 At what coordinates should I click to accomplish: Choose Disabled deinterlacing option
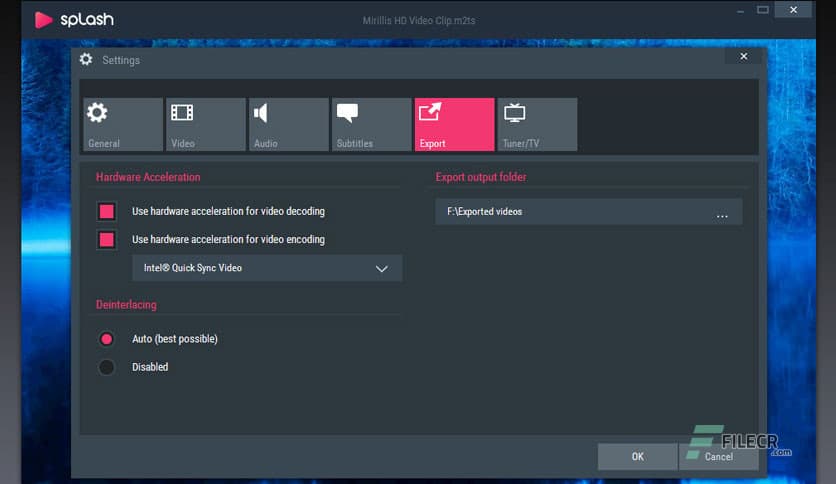[107, 367]
